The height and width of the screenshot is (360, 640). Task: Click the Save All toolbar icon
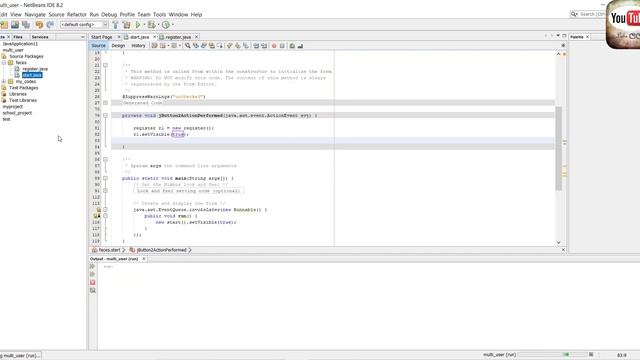pos(26,25)
